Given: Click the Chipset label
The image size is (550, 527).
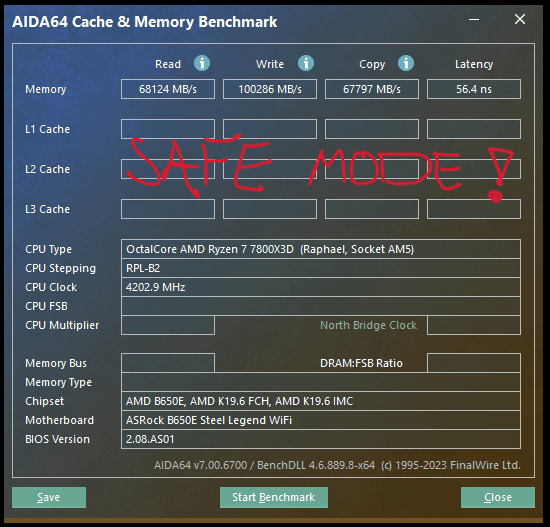Looking at the screenshot, I should point(45,401).
